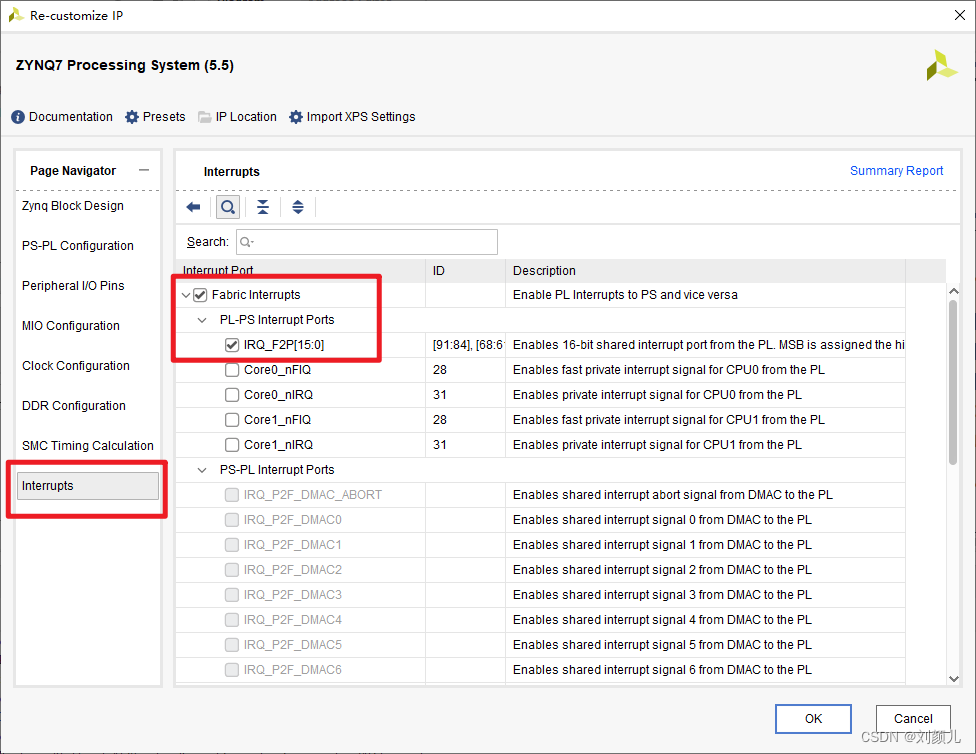Toggle the search magnifier toolbar icon

click(228, 207)
